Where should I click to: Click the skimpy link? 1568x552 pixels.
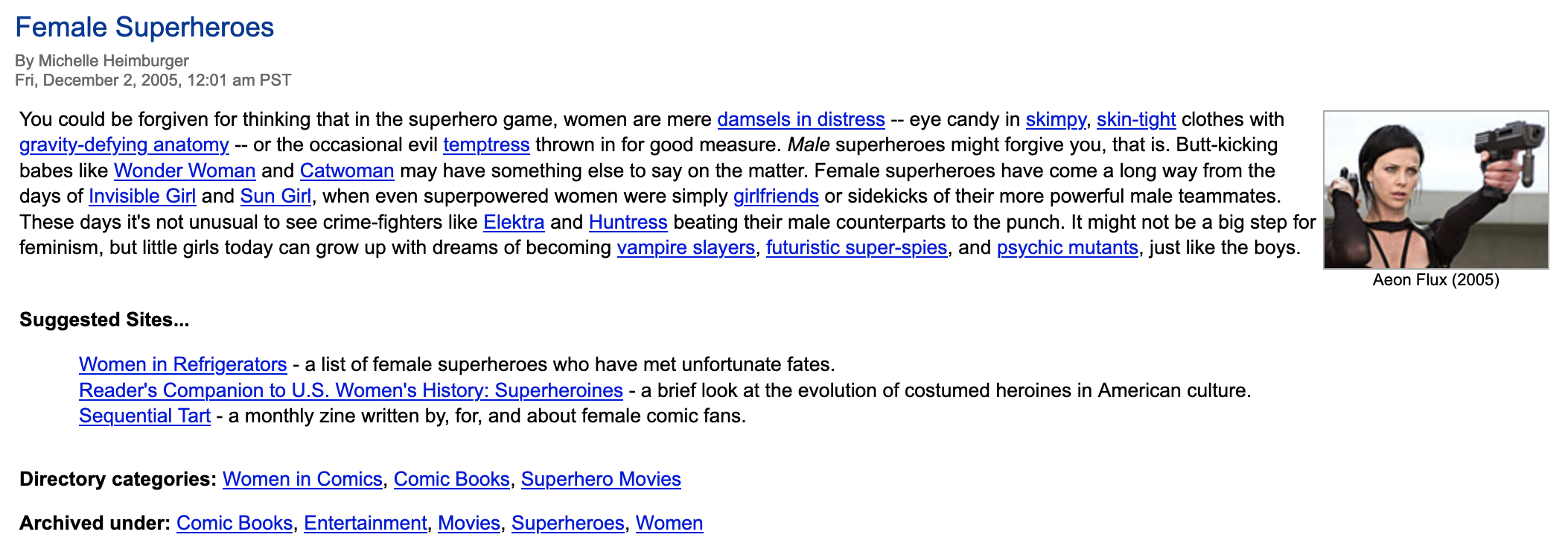(1055, 119)
